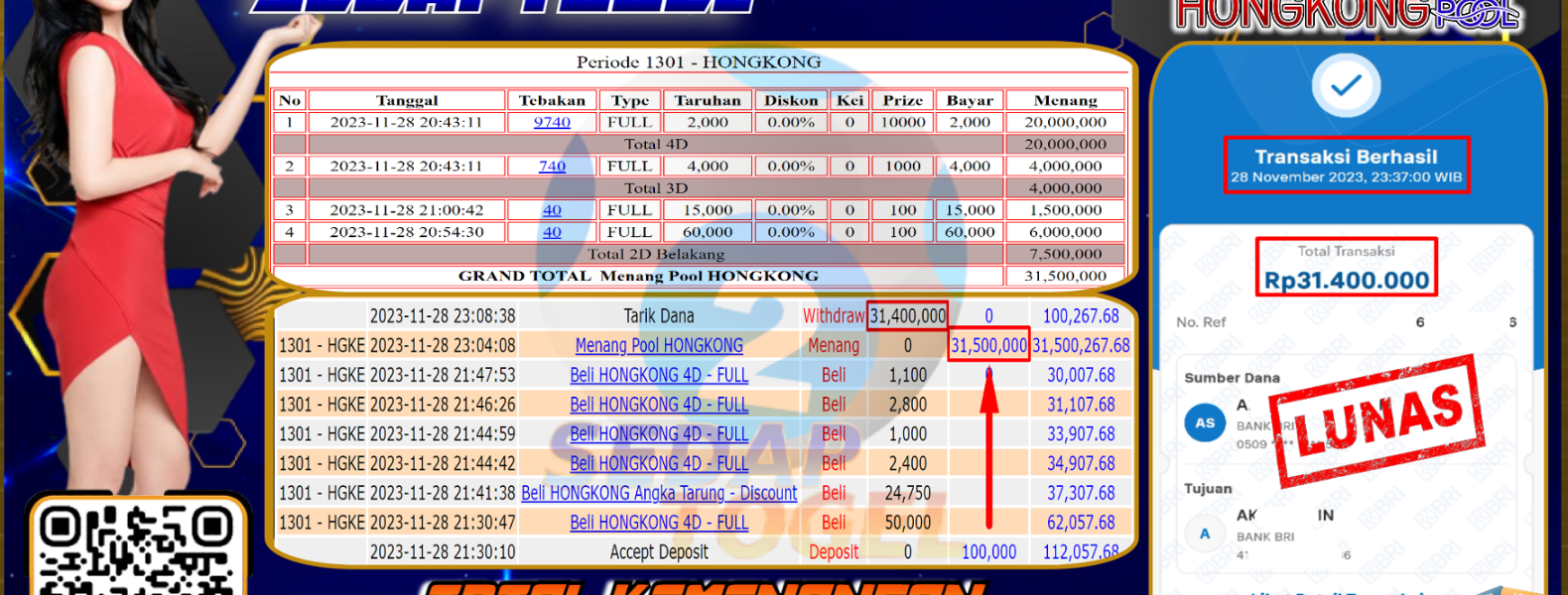This screenshot has height=595, width=1568.
Task: Open the 40 link in the 20:54:30 row
Action: click(x=552, y=231)
